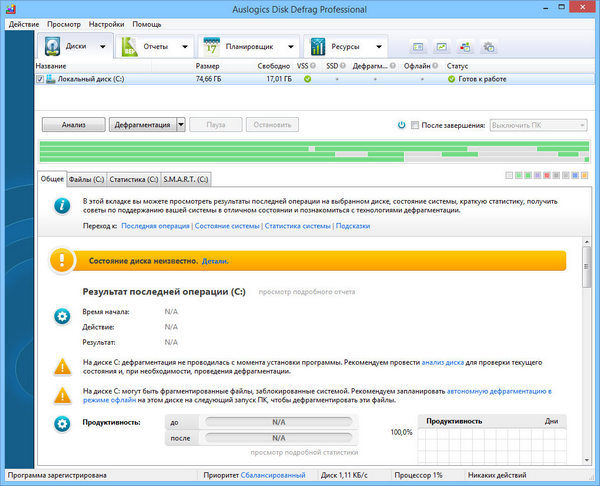The width and height of the screenshot is (600, 486).
Task: Open the Действие menu
Action: (x=24, y=24)
